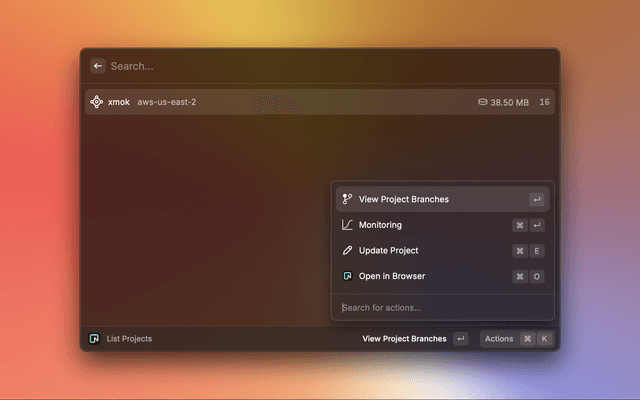Click the Monitoring chart icon

click(347, 225)
